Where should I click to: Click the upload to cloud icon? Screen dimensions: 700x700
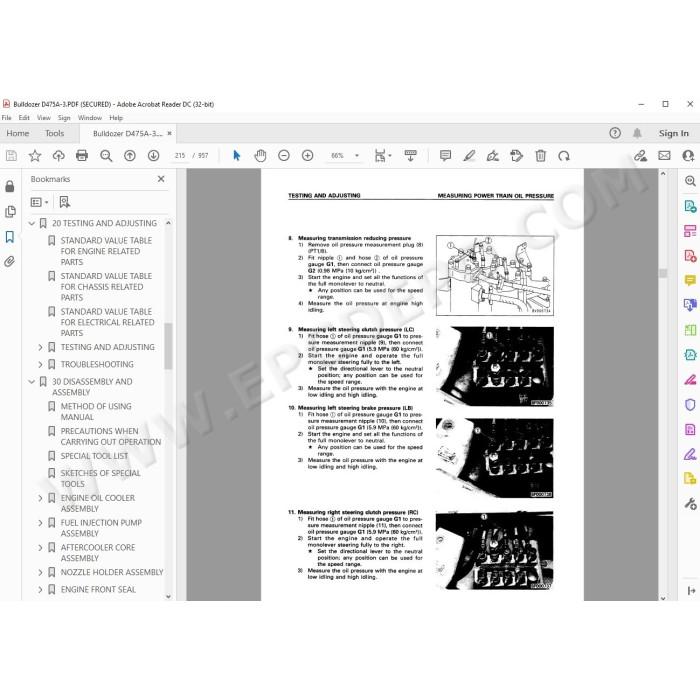58,156
